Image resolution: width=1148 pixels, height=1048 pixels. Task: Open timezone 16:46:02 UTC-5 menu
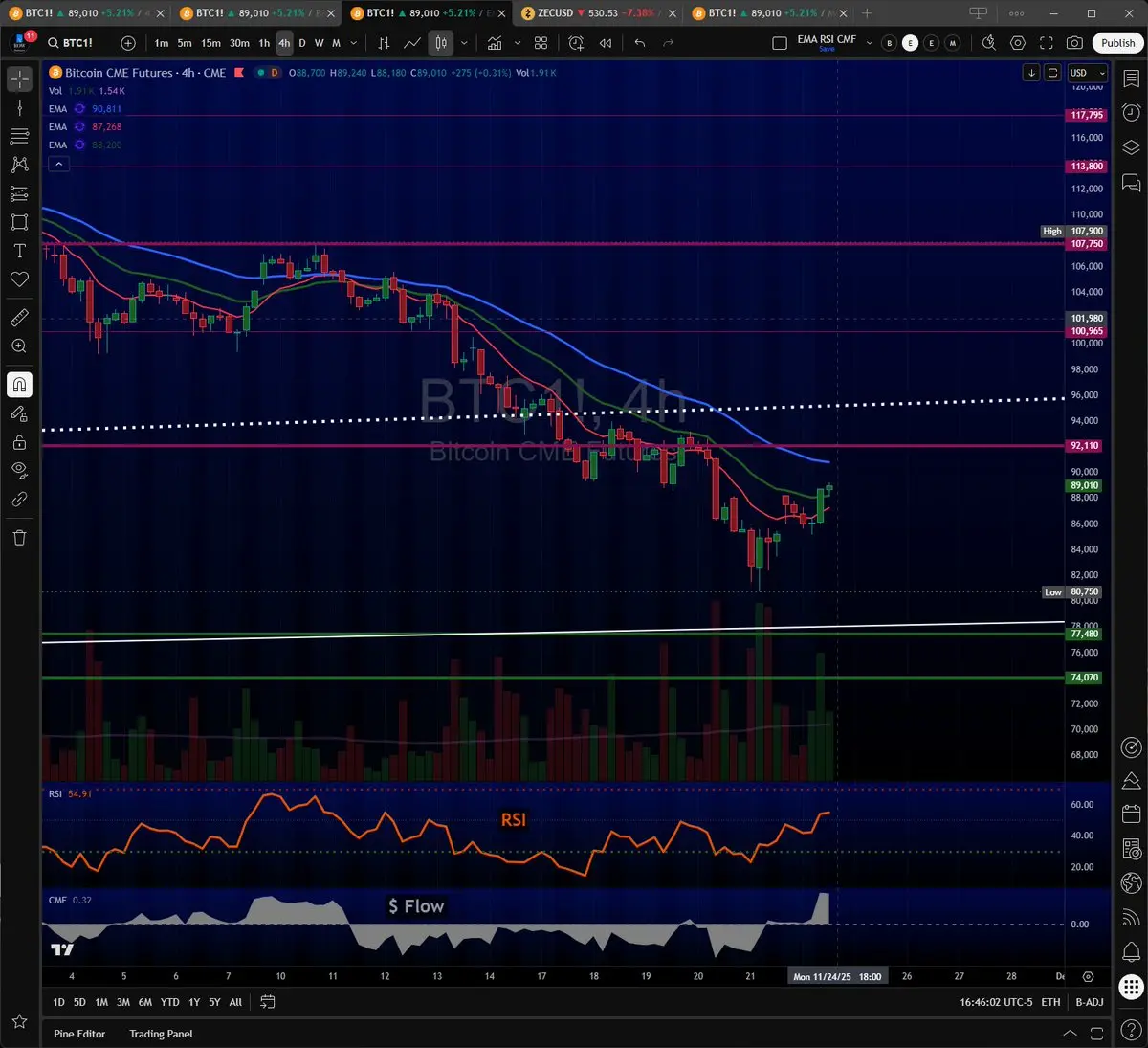[x=996, y=1002]
